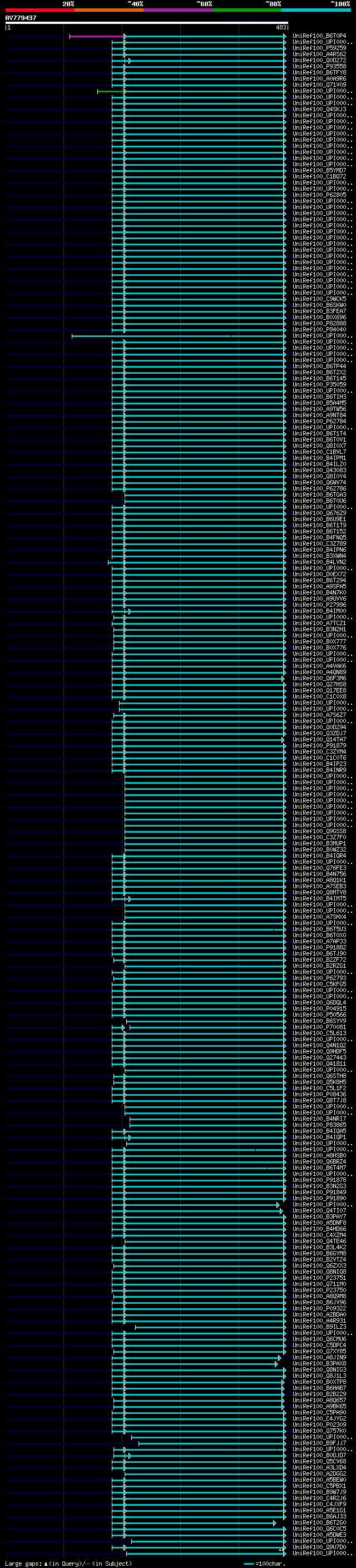
Task: Select hit UniRef100_P82888
Action: (319, 323)
